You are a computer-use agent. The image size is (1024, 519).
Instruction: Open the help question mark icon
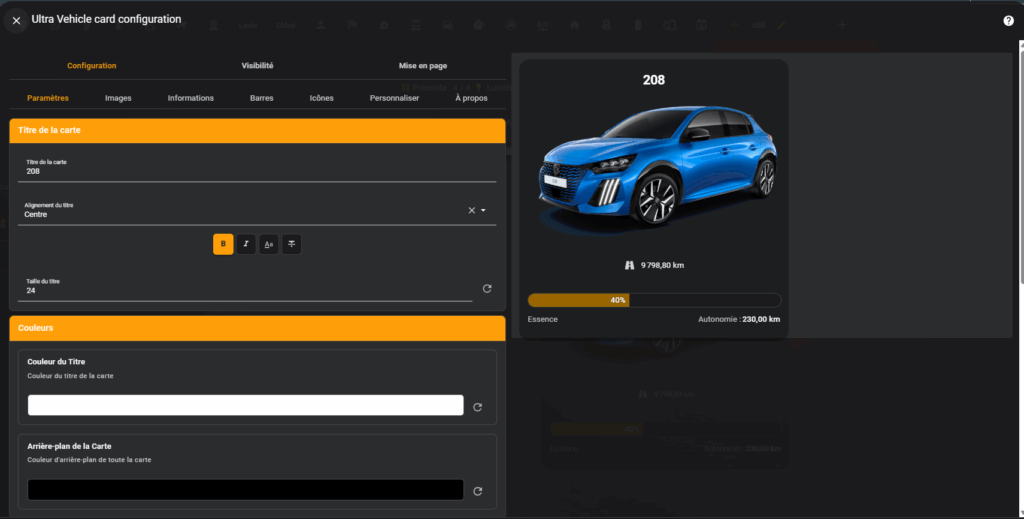pyautogui.click(x=1008, y=20)
